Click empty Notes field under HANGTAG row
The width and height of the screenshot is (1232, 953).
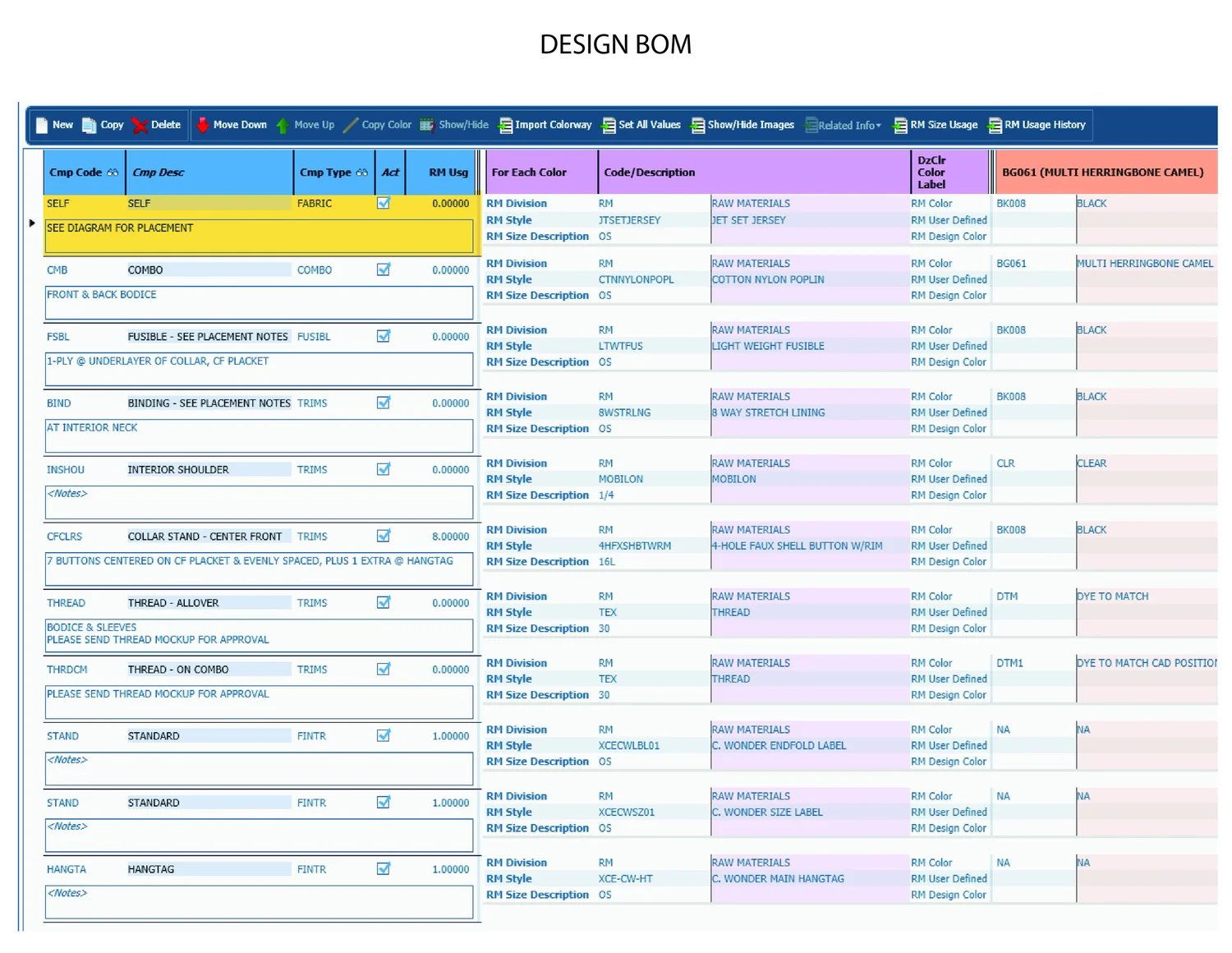pos(259,901)
